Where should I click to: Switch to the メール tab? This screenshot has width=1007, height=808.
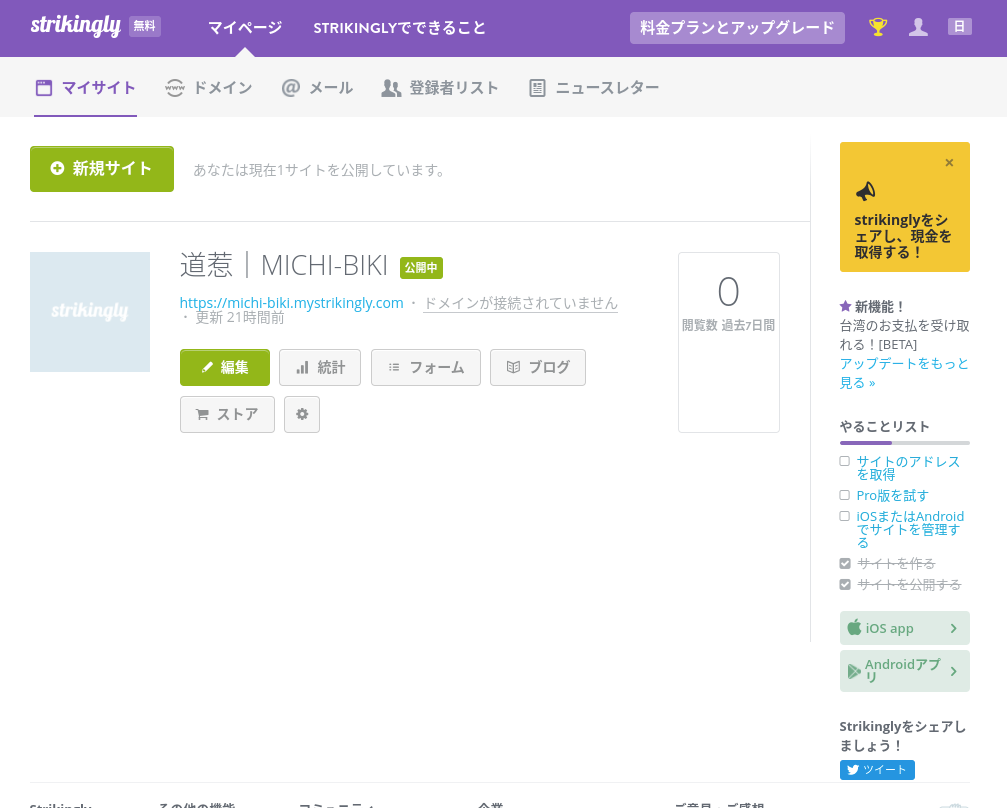[x=317, y=88]
